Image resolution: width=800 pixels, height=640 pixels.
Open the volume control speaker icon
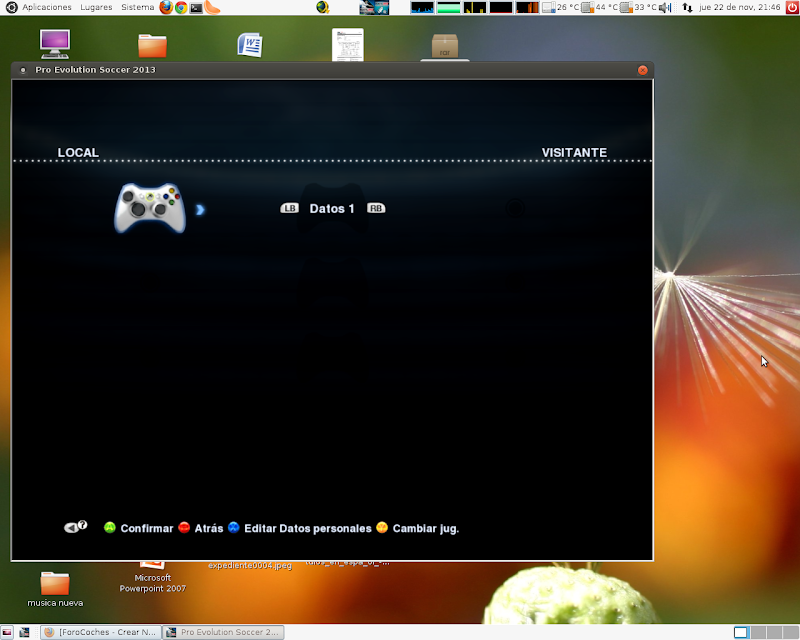(x=665, y=7)
